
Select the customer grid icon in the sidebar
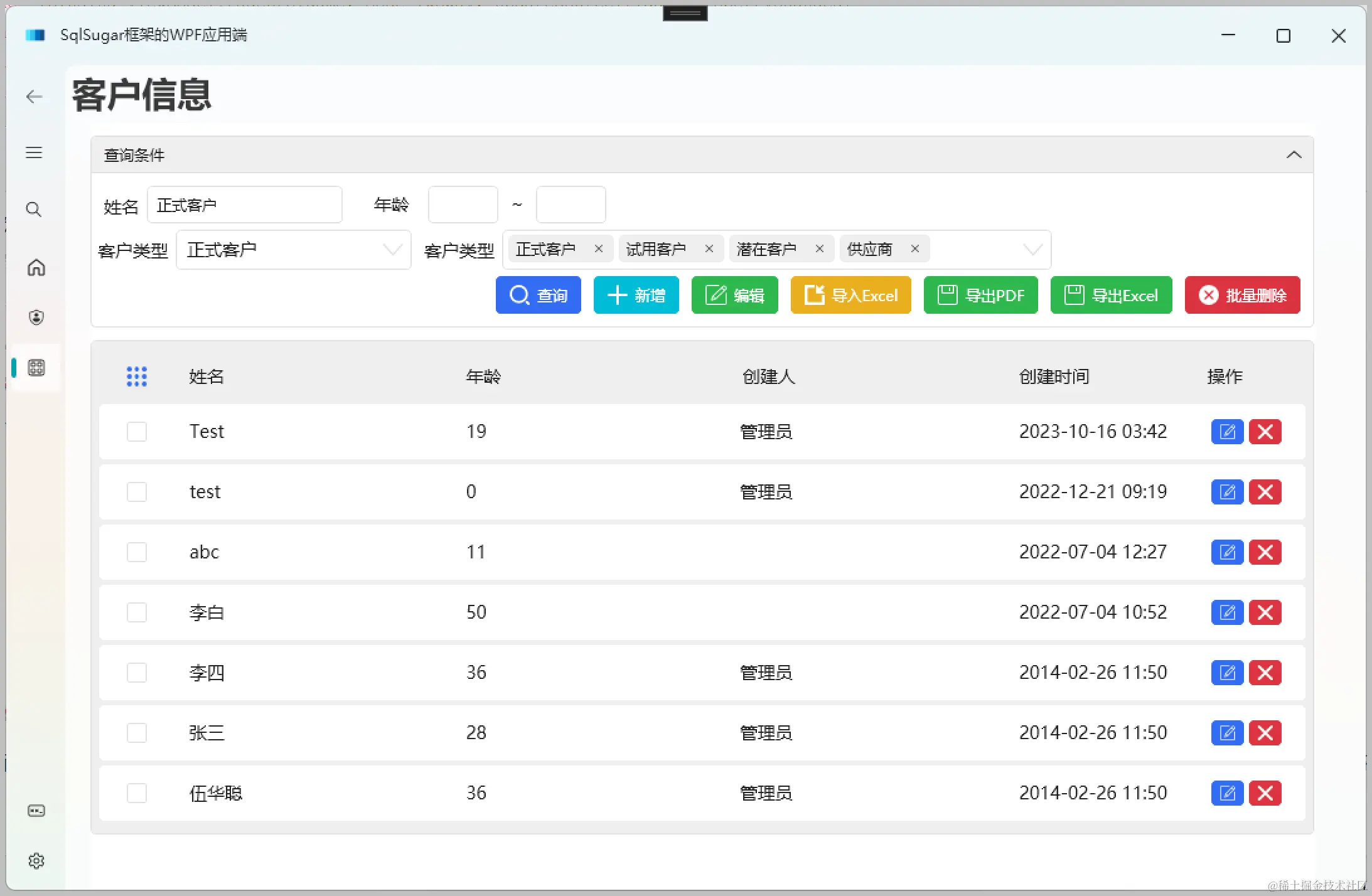pyautogui.click(x=36, y=368)
